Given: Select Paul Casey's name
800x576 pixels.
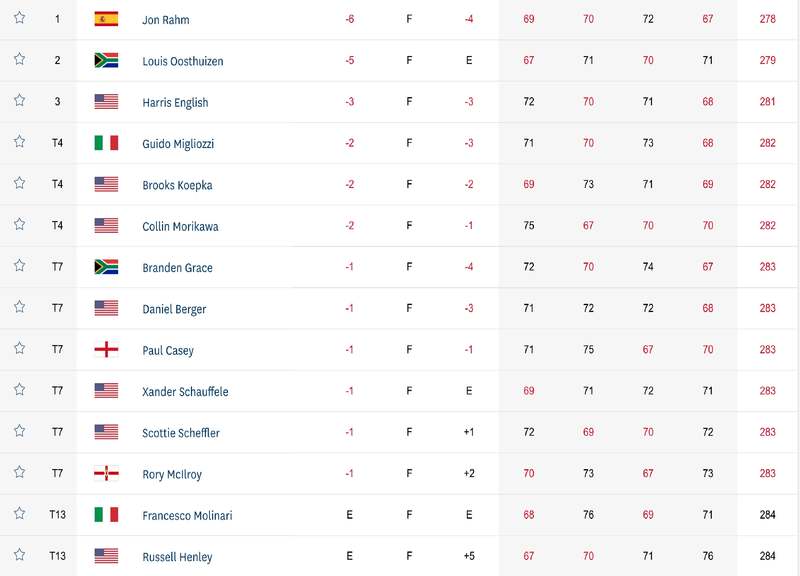Looking at the screenshot, I should (x=168, y=350).
